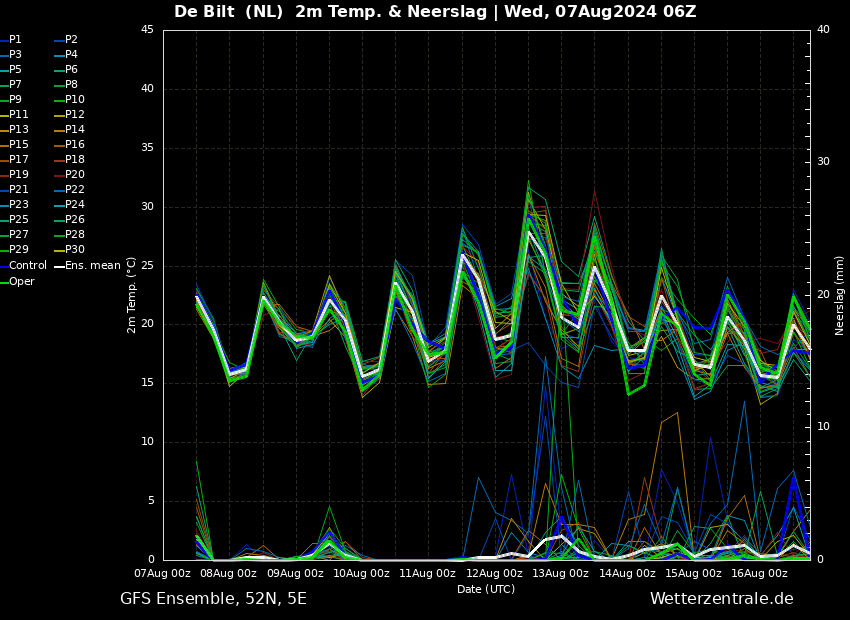
Task: Click P30 legend label
Action: [x=75, y=249]
